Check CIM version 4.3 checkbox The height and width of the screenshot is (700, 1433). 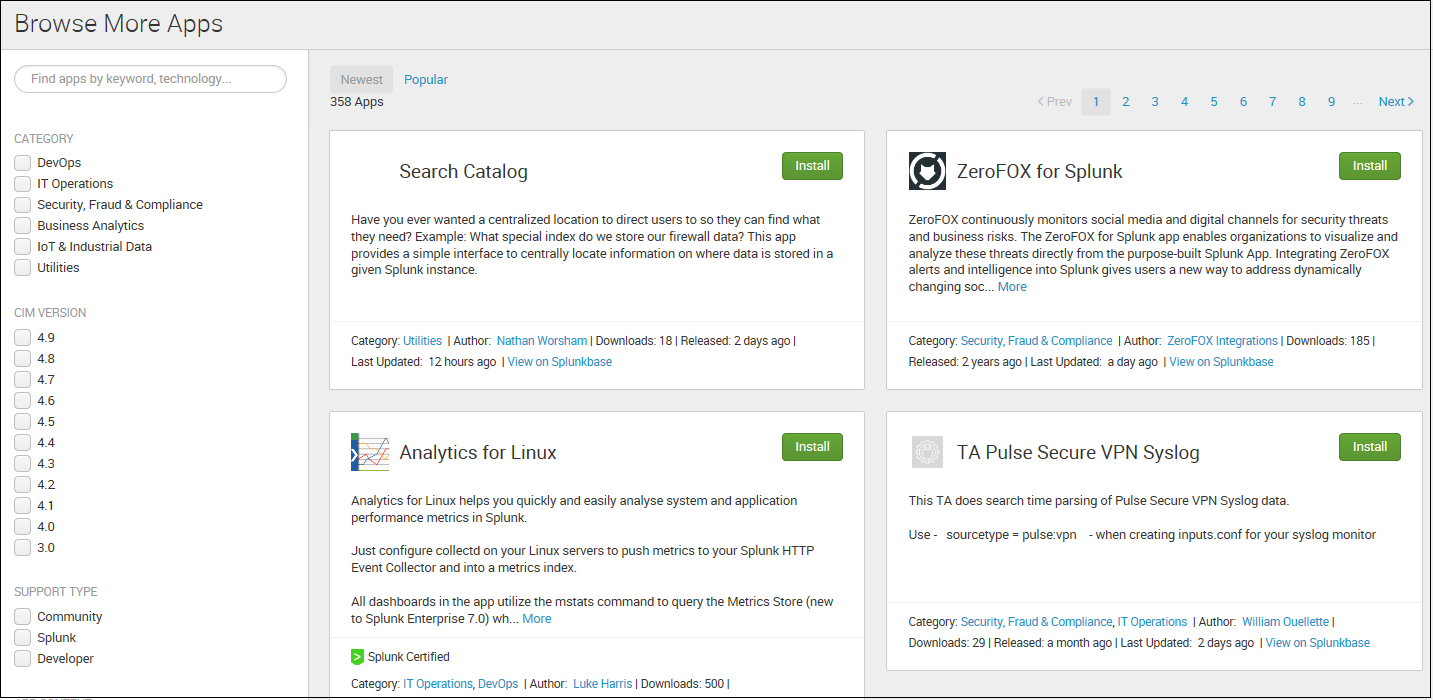click(22, 464)
